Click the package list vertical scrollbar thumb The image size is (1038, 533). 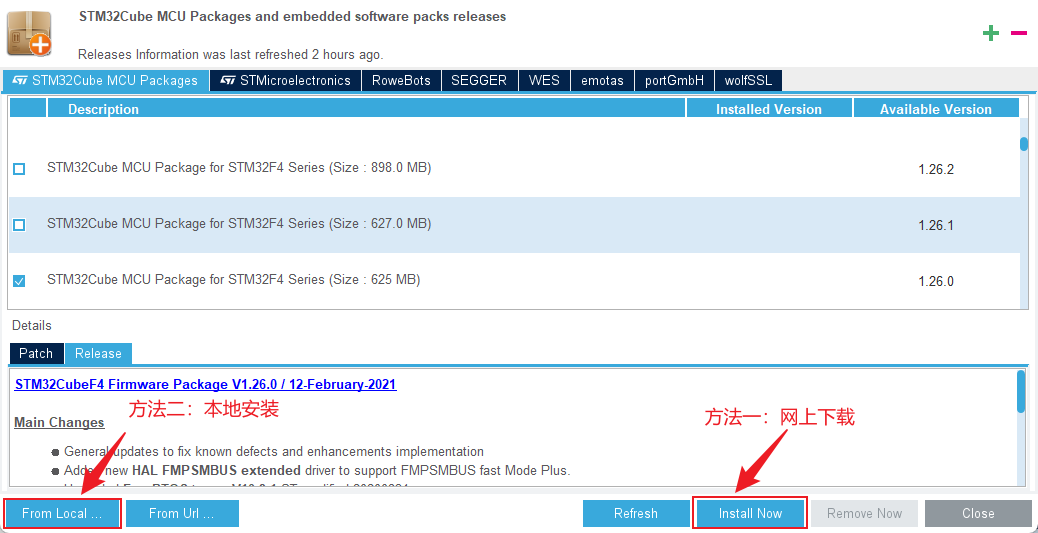(1024, 144)
